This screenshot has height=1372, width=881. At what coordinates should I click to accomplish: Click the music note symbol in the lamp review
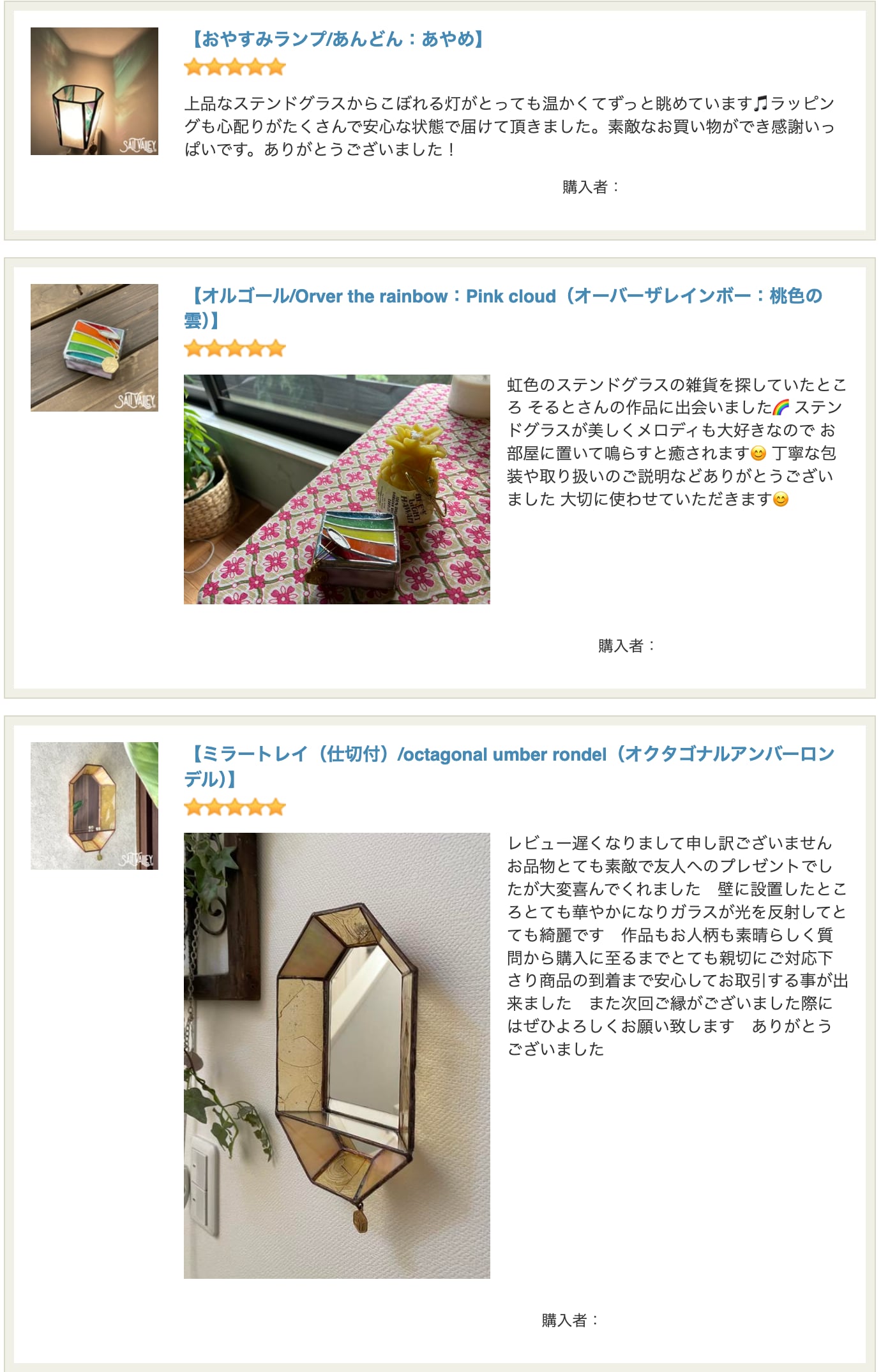point(761,103)
